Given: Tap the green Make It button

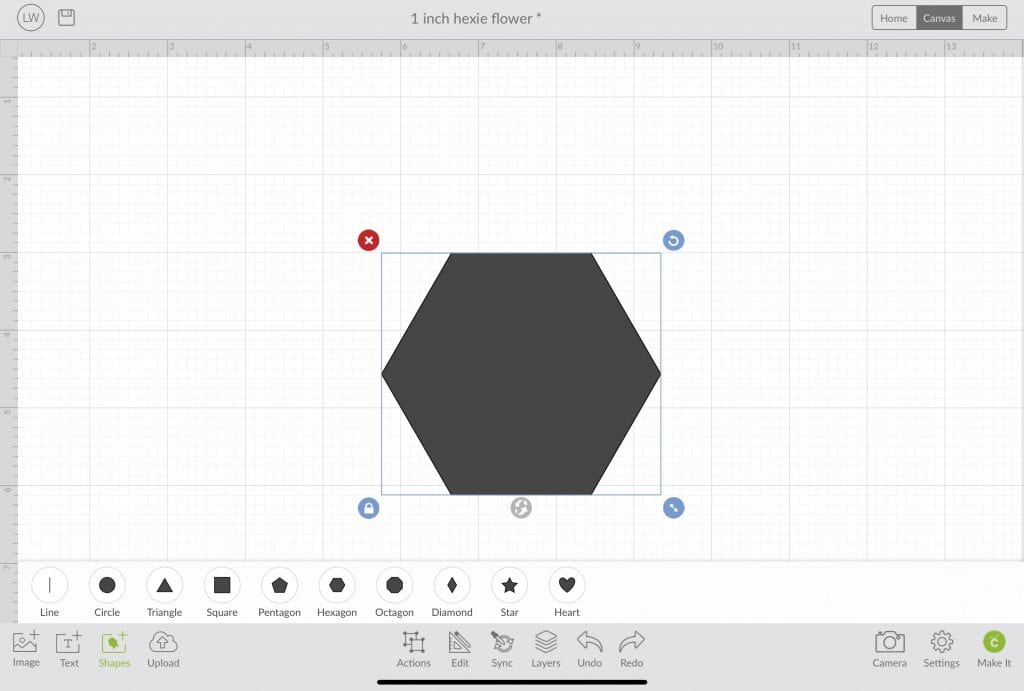Looking at the screenshot, I should click(x=994, y=649).
